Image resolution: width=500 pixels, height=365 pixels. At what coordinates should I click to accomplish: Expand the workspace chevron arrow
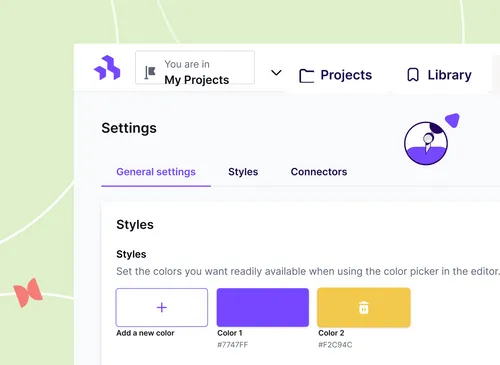tap(276, 72)
